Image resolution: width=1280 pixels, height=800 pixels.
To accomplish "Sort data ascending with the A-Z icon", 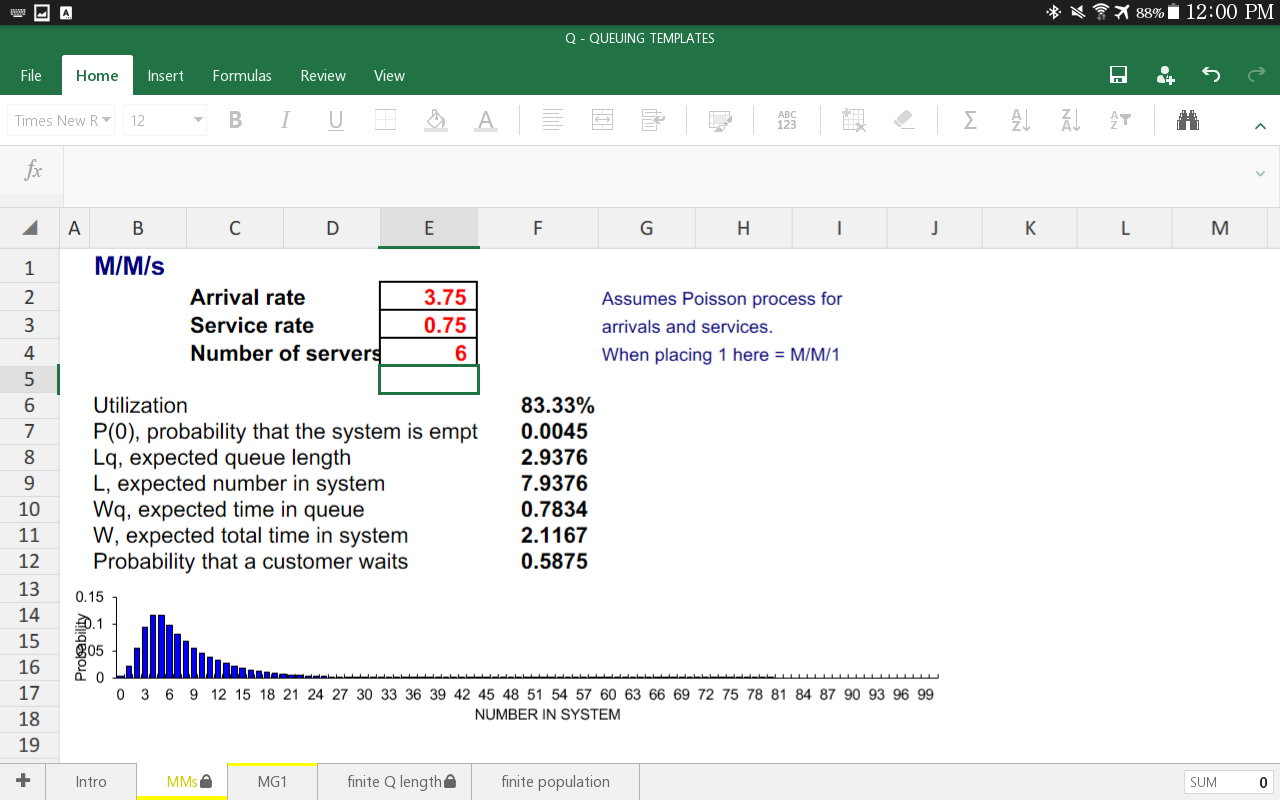I will (1019, 120).
